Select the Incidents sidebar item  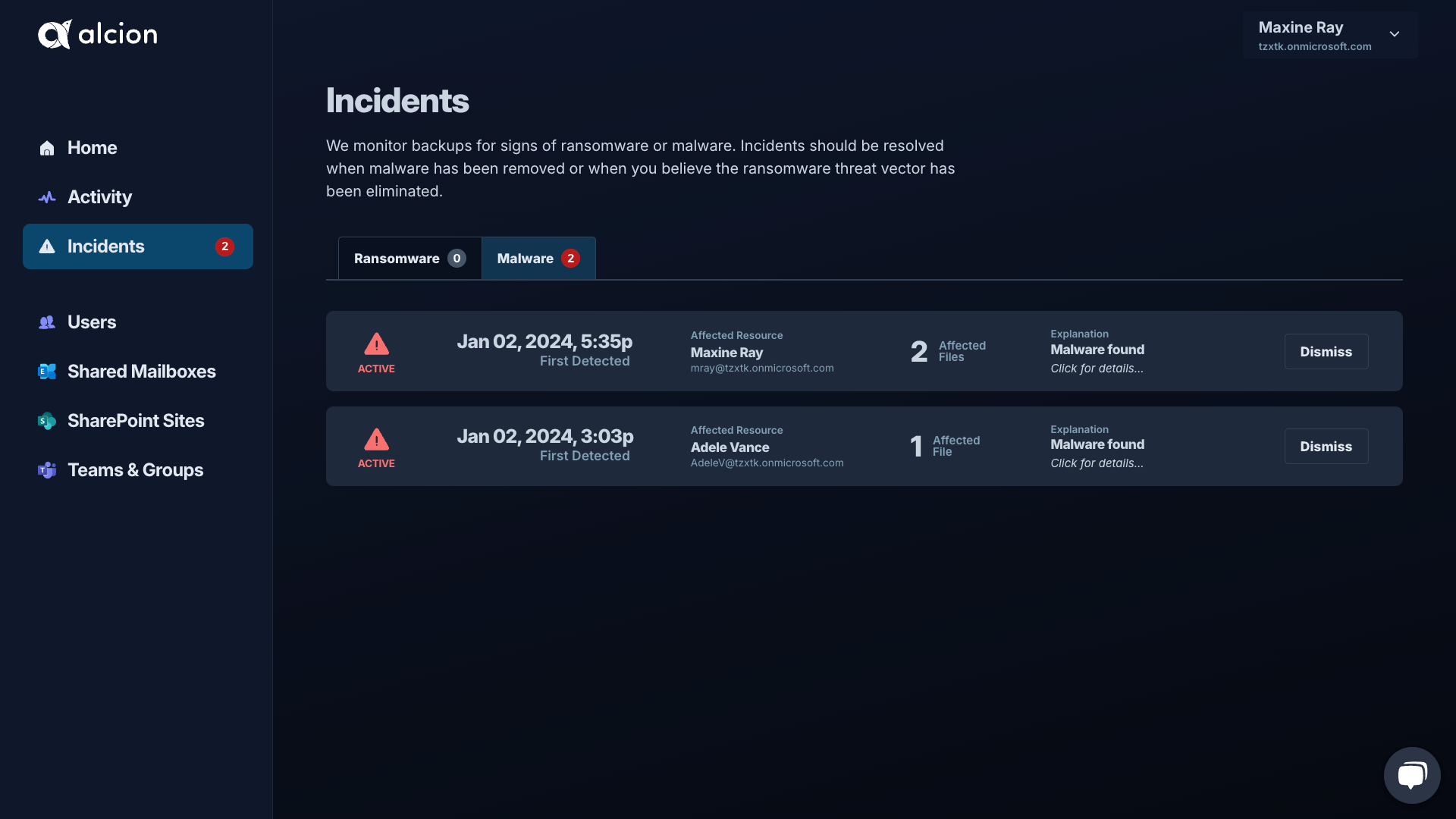pos(138,246)
